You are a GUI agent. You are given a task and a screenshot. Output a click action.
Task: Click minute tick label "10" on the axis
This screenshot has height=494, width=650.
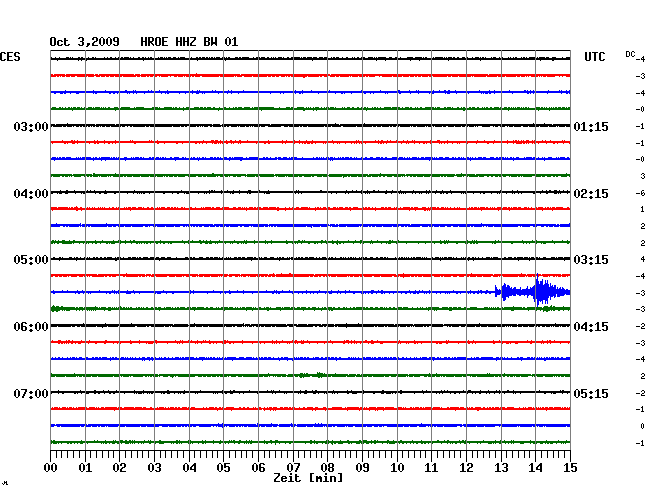click(397, 467)
